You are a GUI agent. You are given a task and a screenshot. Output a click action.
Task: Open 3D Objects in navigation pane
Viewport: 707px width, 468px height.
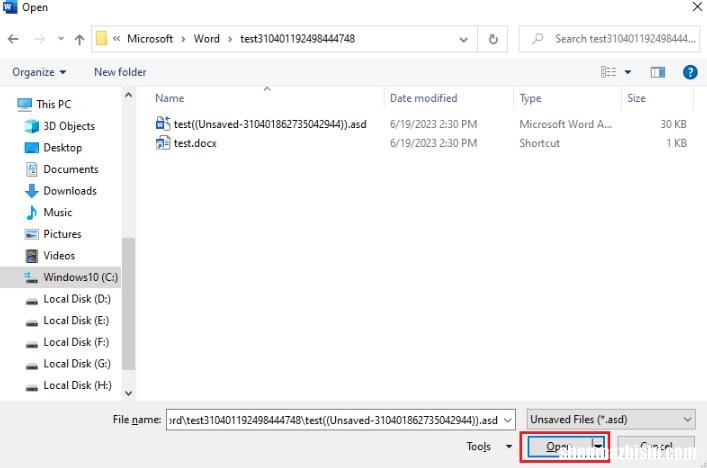[x=69, y=126]
